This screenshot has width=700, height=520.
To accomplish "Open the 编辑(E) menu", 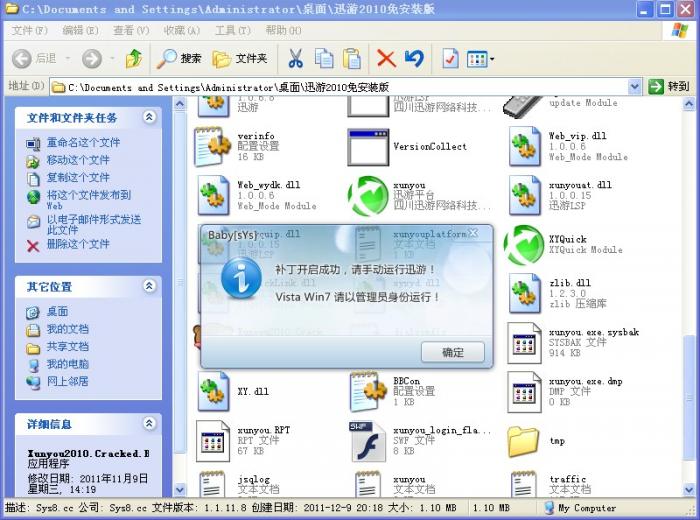I will [80, 30].
